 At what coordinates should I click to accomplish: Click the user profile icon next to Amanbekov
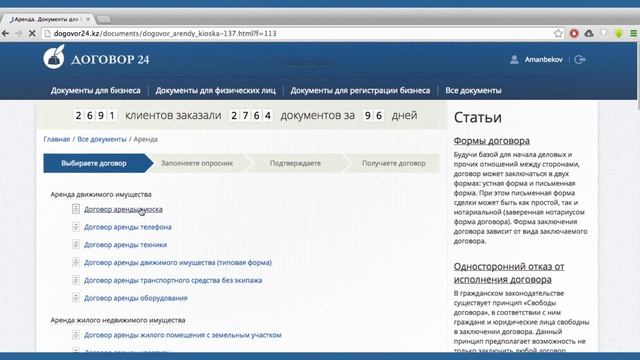click(514, 60)
